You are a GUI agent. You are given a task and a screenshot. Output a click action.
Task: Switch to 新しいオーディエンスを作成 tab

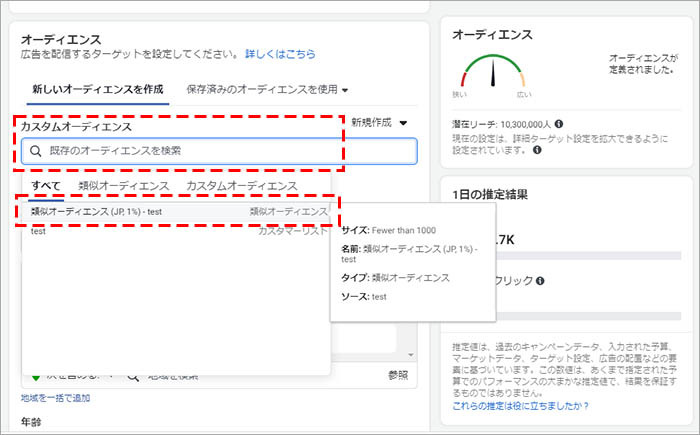97,89
